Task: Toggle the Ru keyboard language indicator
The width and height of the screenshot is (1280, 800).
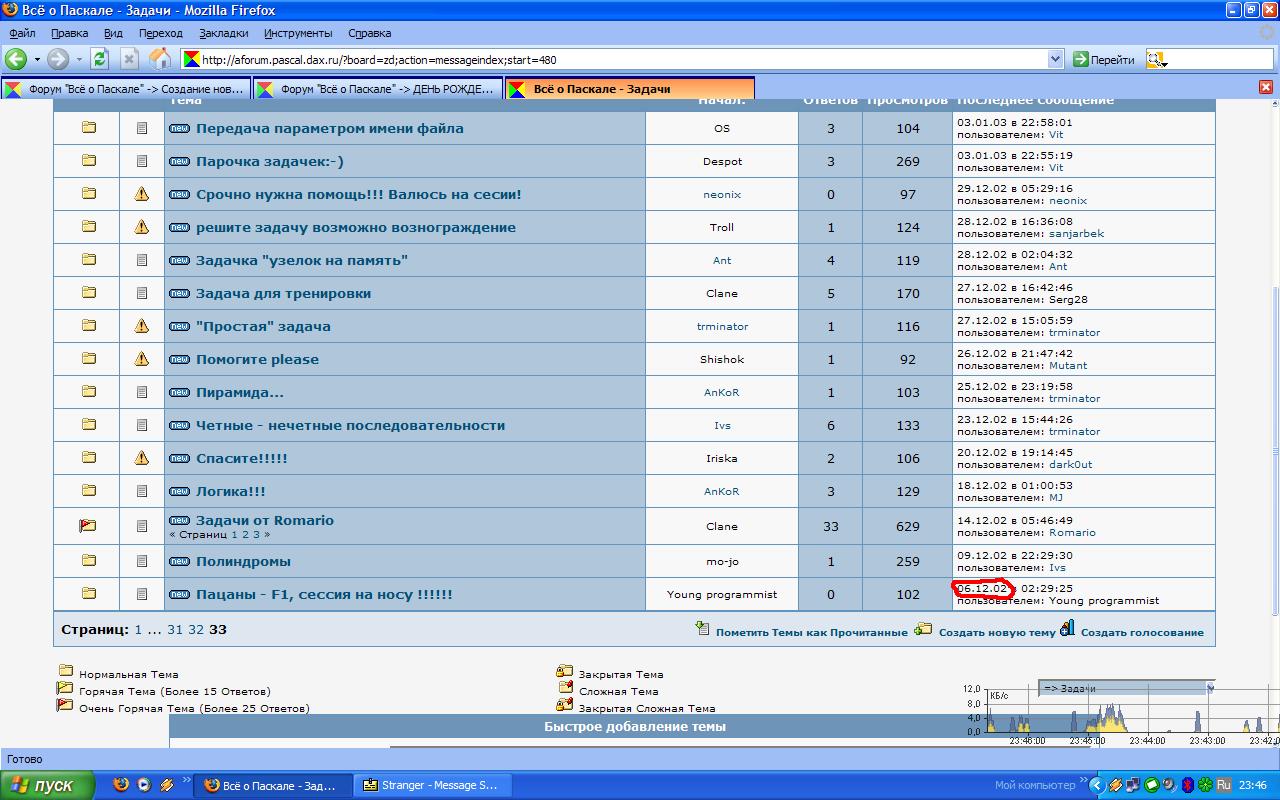Action: [1223, 785]
